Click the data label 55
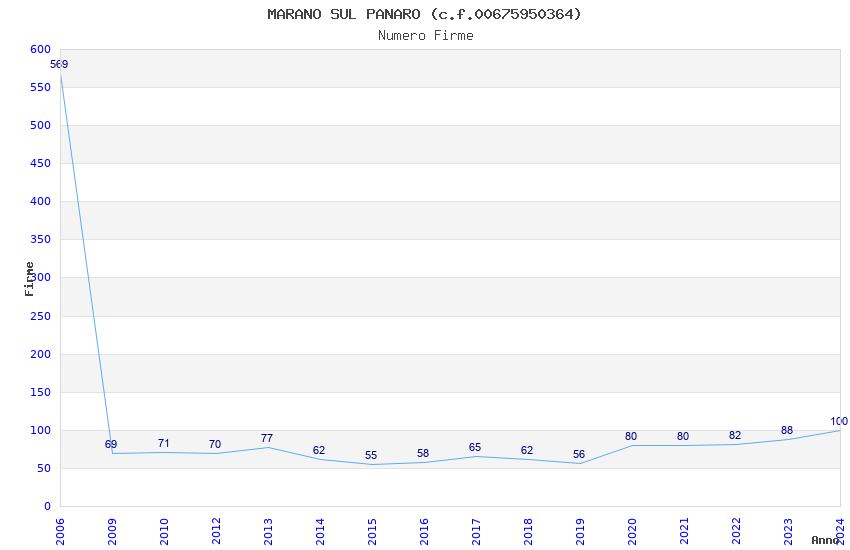Viewport: 850px width, 550px height. [371, 456]
